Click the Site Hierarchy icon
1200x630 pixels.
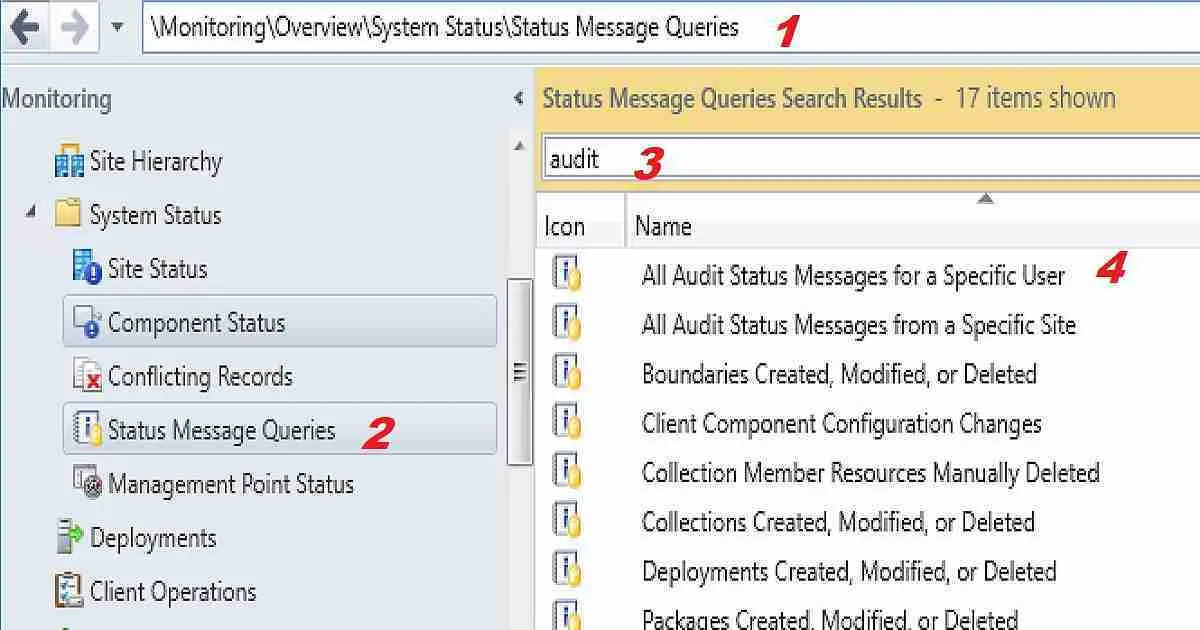pyautogui.click(x=69, y=162)
